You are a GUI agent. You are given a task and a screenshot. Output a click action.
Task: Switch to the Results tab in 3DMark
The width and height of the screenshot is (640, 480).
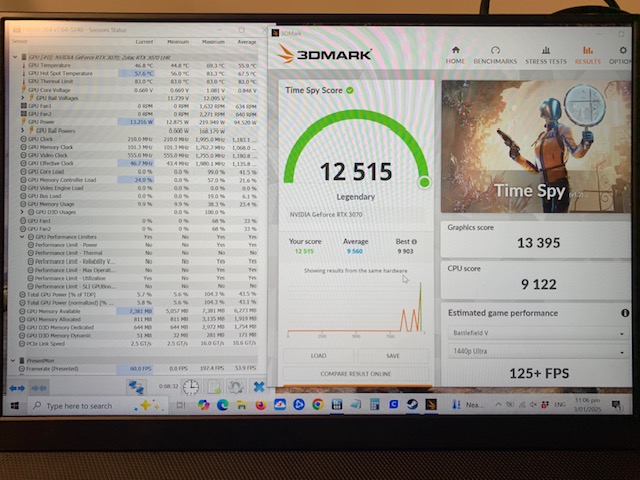[588, 55]
